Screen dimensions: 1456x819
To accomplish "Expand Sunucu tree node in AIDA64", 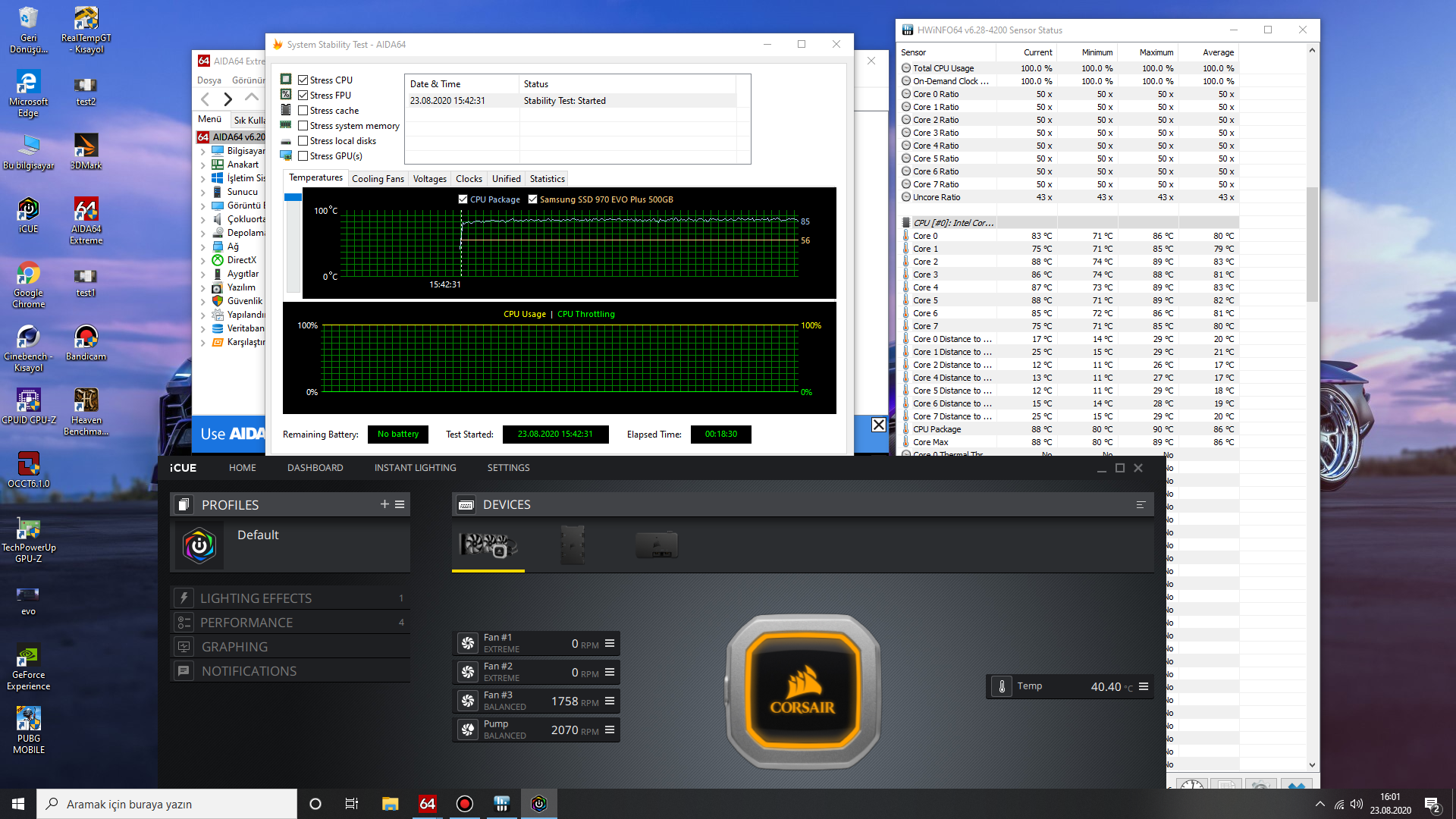I will [x=203, y=193].
